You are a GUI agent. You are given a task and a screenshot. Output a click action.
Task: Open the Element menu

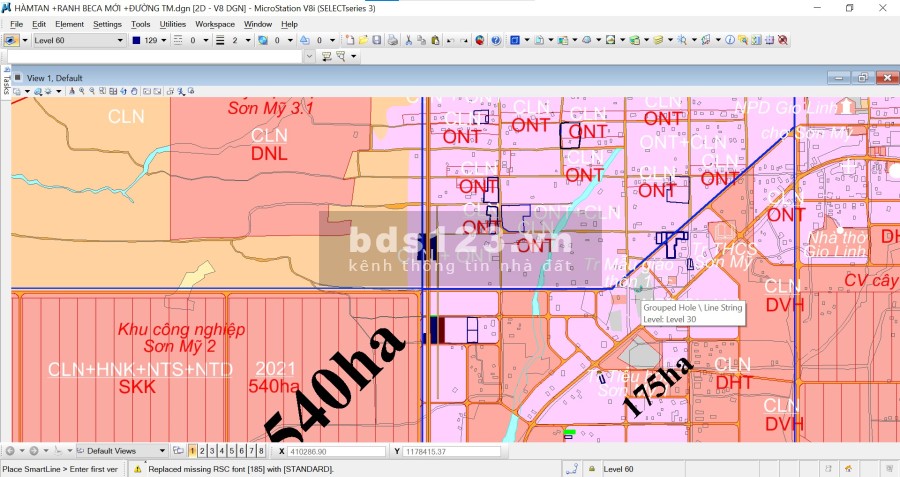(x=69, y=24)
